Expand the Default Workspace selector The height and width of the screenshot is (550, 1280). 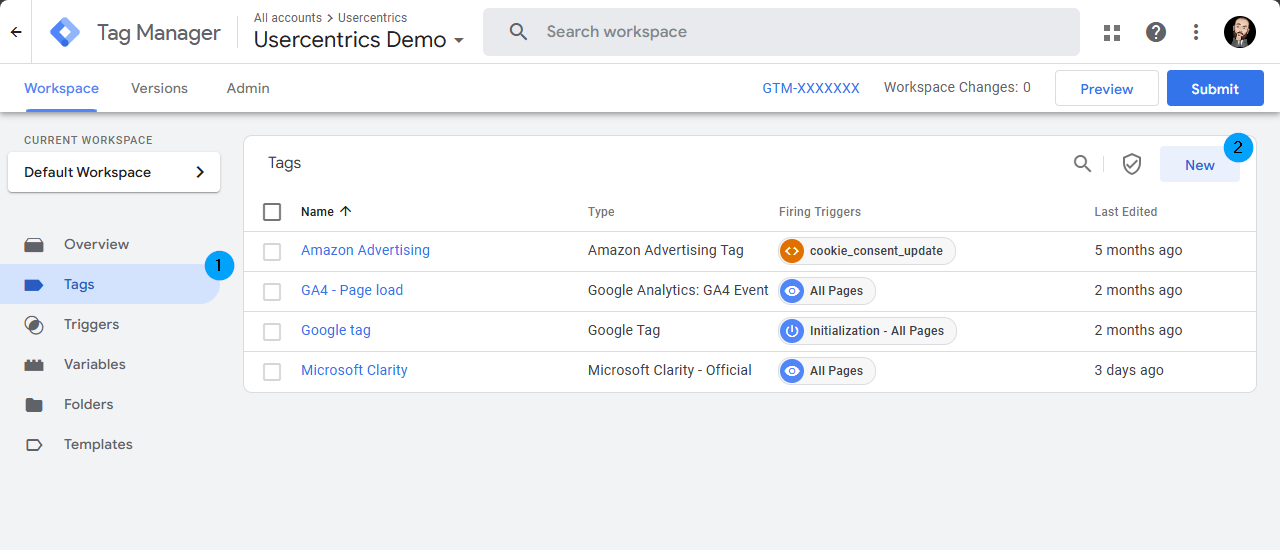(x=114, y=172)
